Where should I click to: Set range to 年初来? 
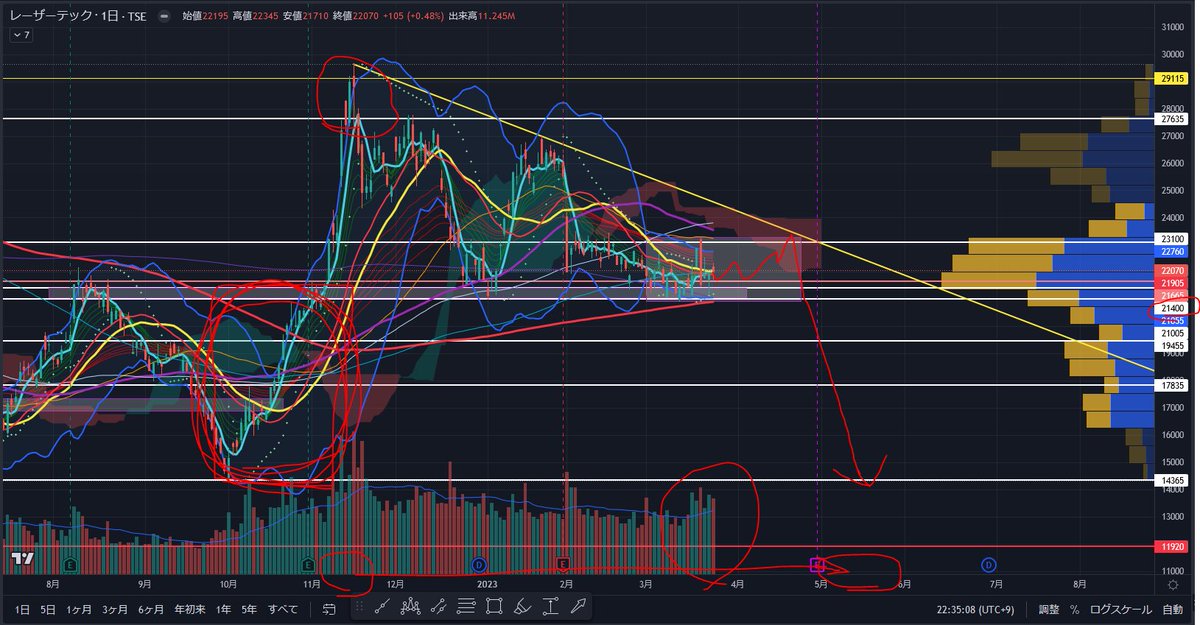click(189, 608)
